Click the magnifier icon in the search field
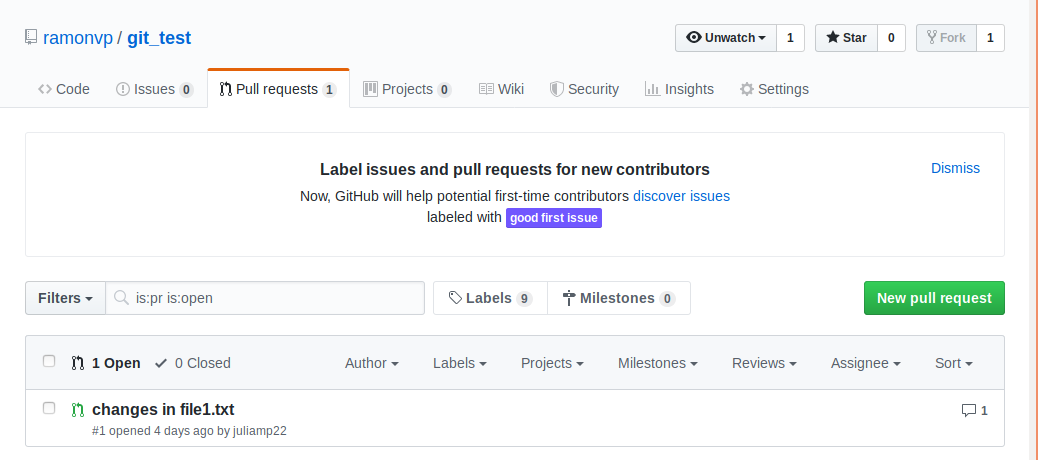 click(x=121, y=298)
